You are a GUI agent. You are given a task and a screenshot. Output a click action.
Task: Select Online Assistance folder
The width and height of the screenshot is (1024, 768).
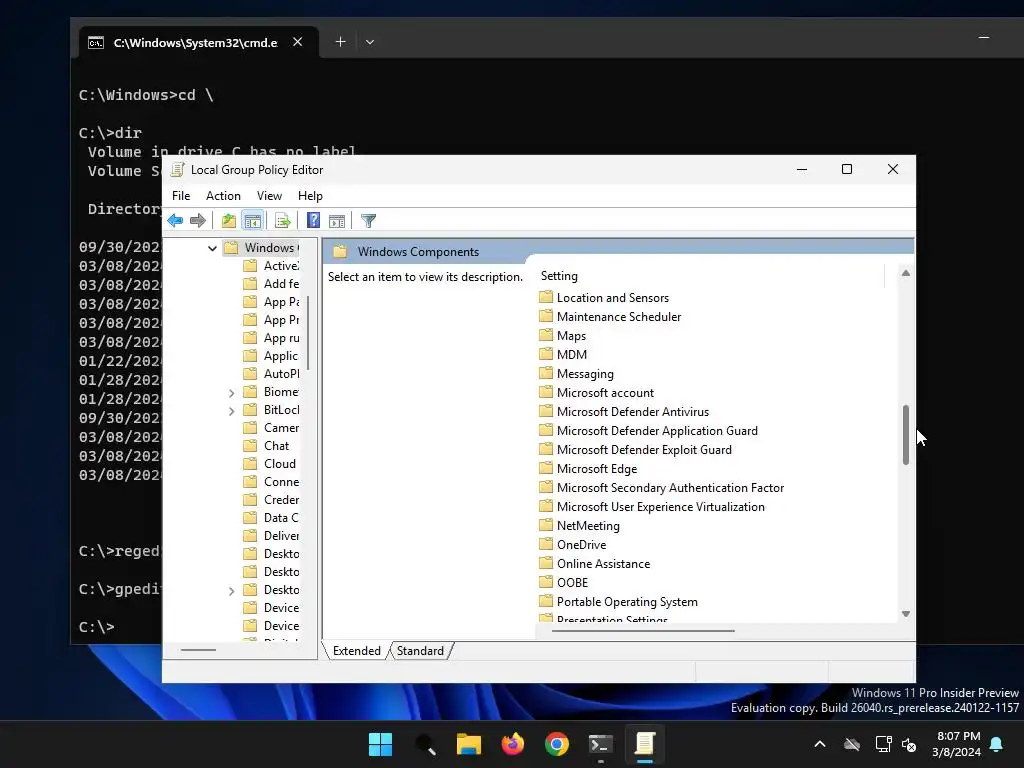594,563
